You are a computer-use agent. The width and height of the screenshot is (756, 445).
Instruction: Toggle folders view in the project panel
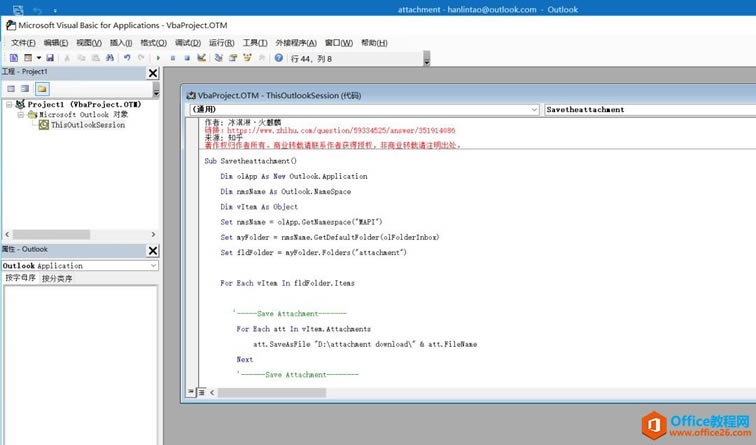42,88
